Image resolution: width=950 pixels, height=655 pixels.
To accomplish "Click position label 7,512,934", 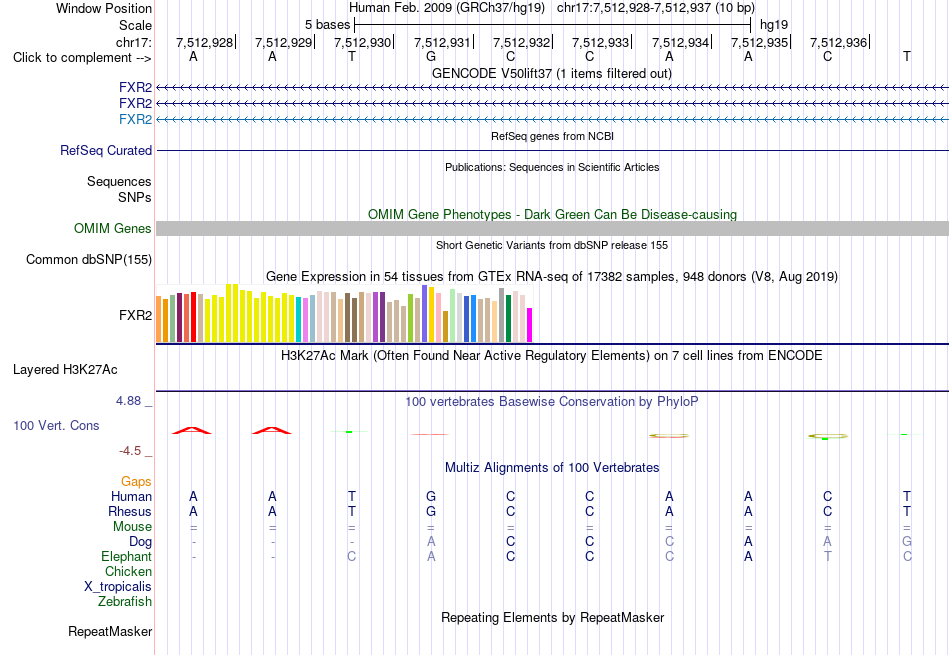I will [680, 42].
